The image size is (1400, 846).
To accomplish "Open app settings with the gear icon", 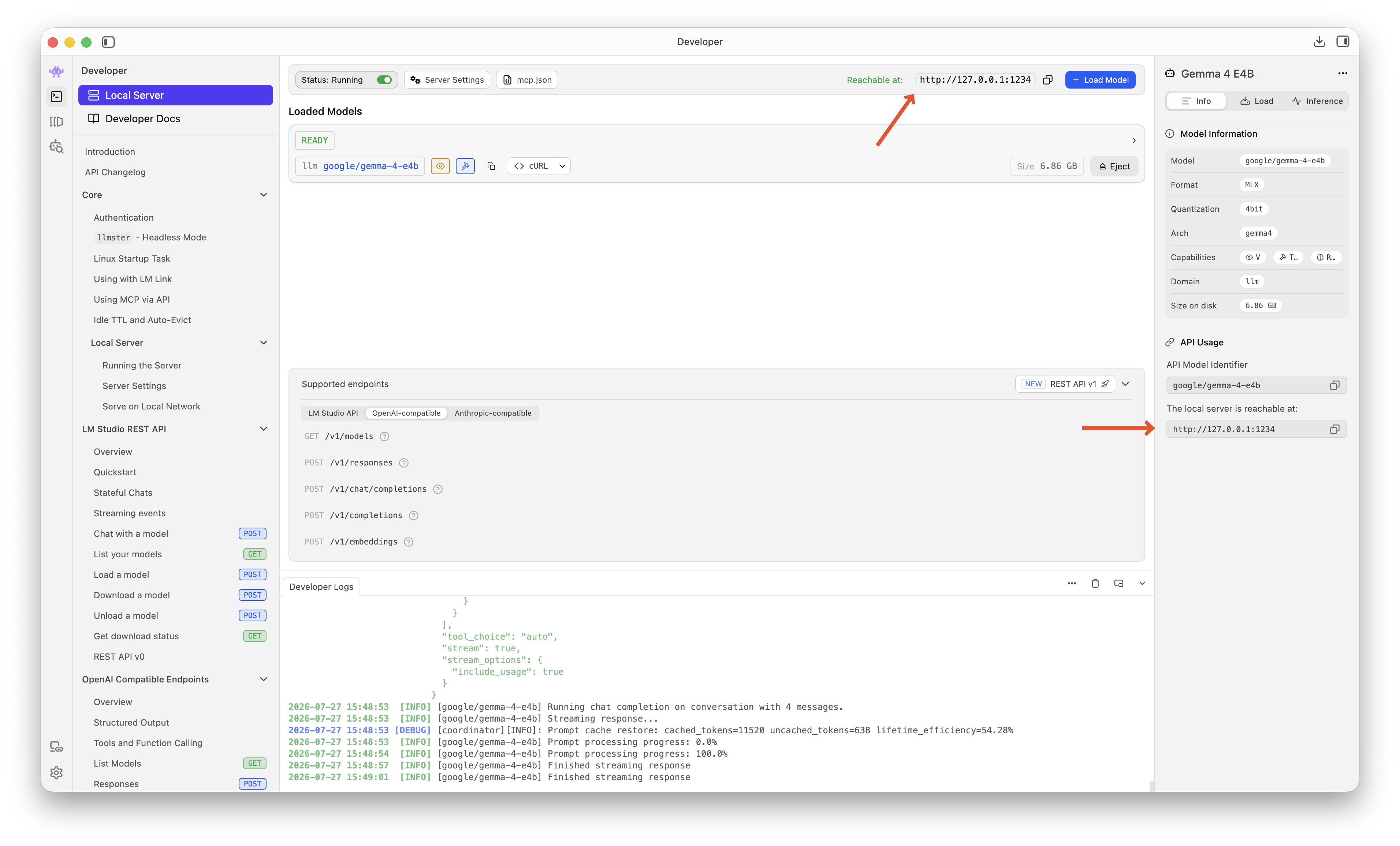I will point(56,772).
